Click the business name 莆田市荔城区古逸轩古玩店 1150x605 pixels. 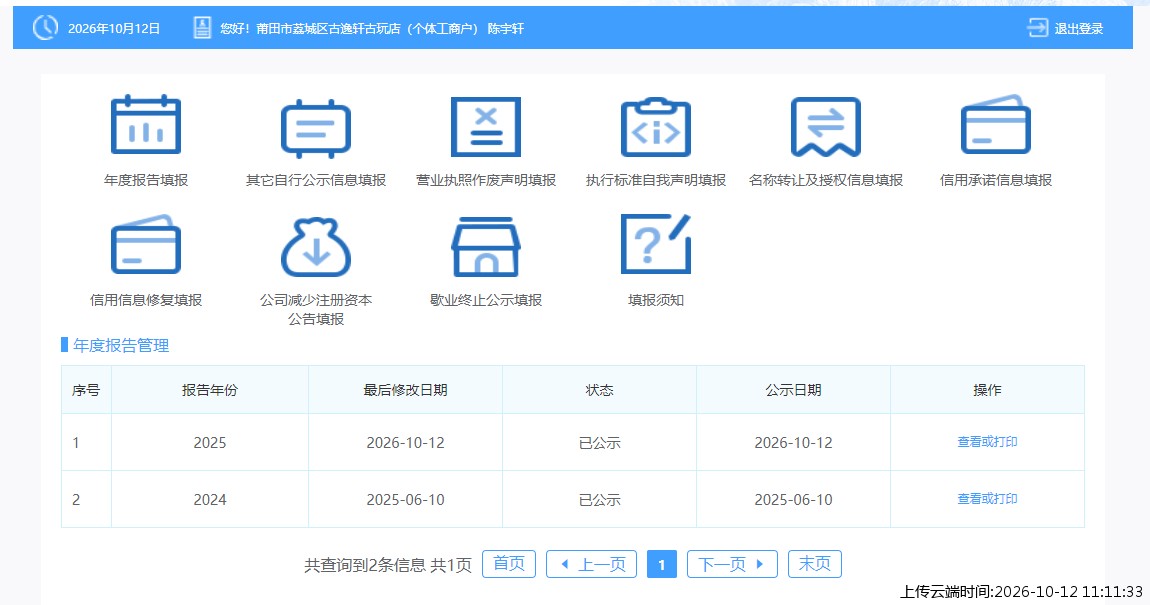329,29
